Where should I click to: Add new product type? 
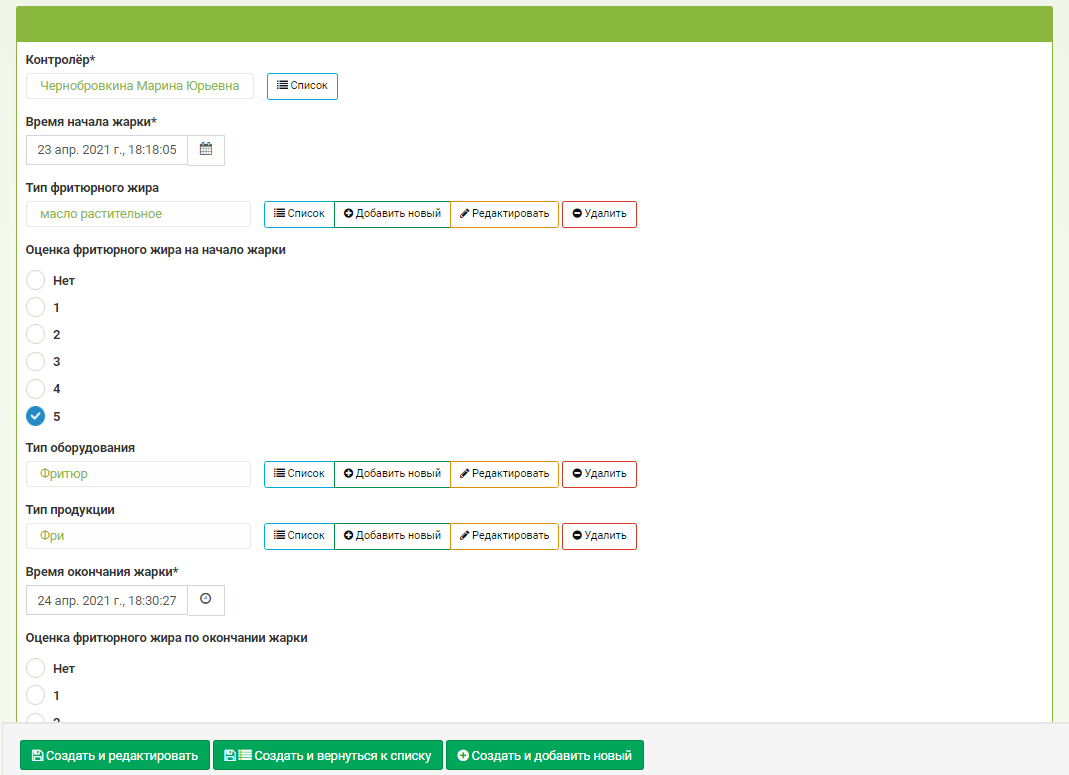[x=392, y=536]
